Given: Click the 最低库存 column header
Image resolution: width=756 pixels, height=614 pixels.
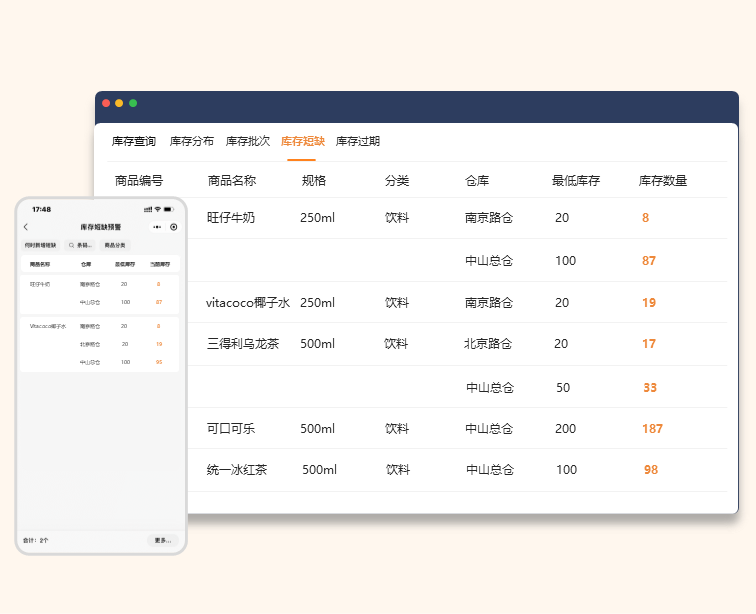Looking at the screenshot, I should coord(576,181).
